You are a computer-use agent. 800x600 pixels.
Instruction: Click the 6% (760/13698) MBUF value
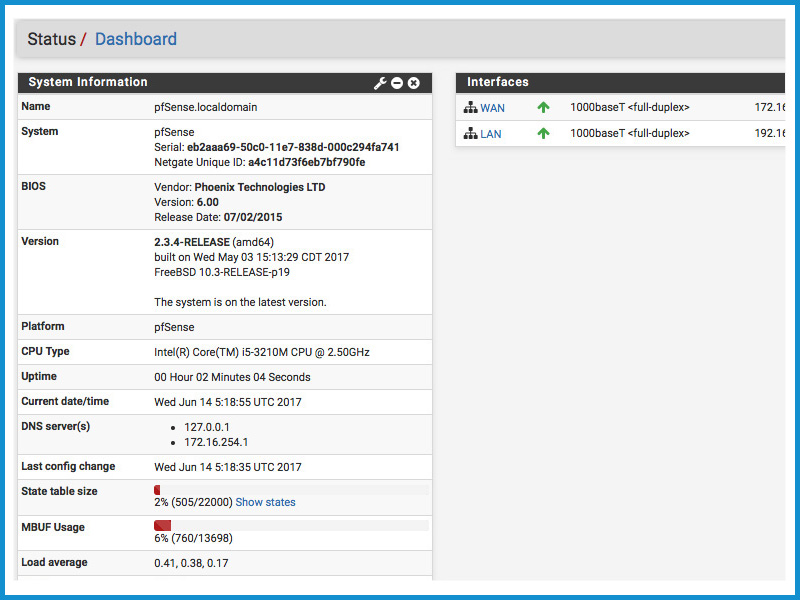point(193,538)
